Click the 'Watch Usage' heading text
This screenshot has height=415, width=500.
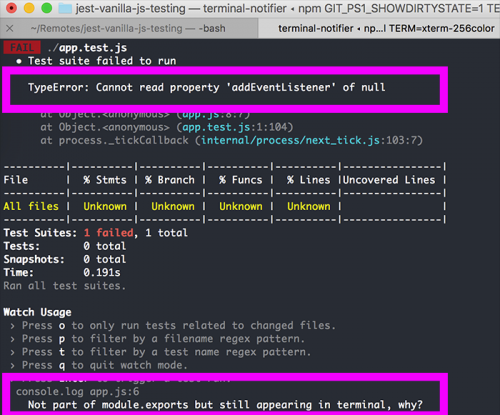click(x=37, y=312)
